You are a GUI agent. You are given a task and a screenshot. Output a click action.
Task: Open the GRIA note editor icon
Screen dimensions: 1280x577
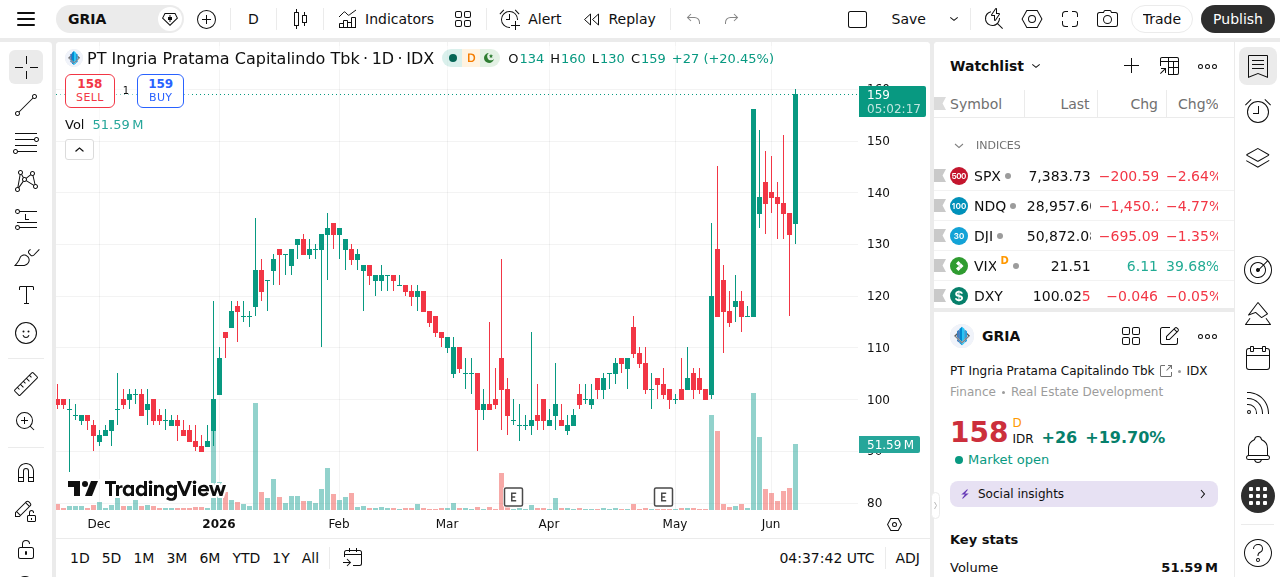pos(1169,336)
